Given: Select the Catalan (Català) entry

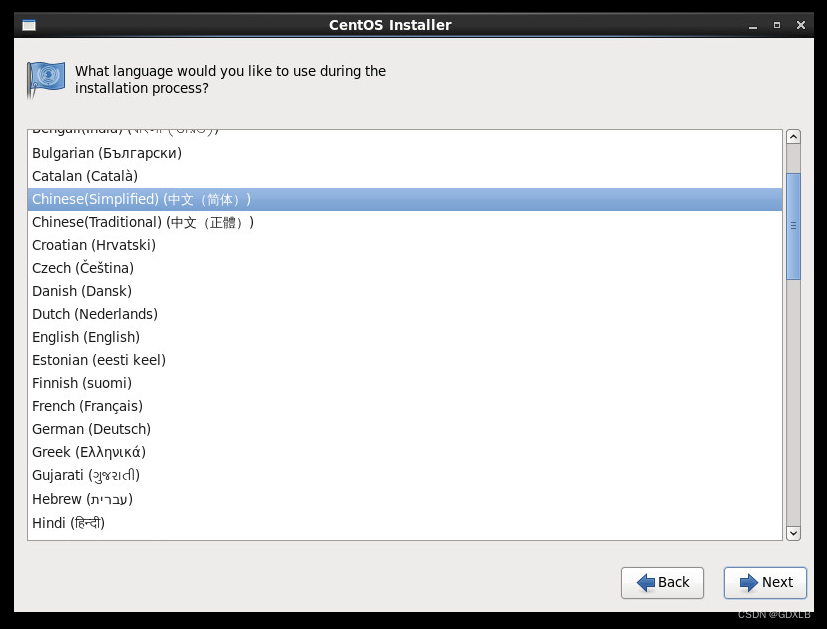Looking at the screenshot, I should pos(85,176).
